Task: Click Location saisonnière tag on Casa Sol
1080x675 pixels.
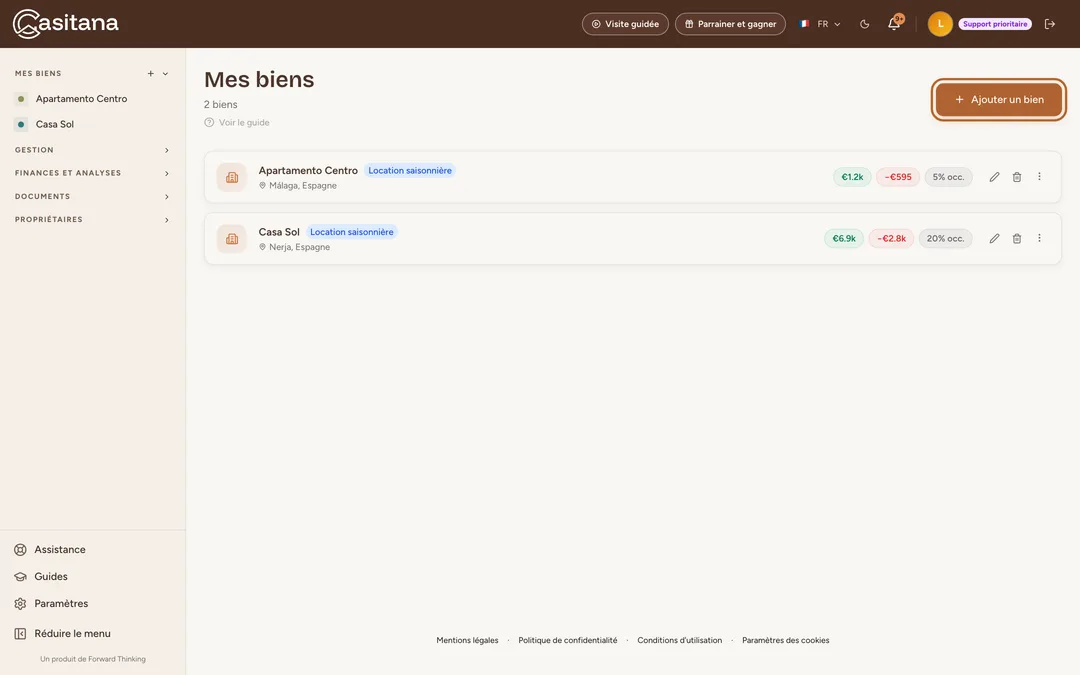Action: pyautogui.click(x=352, y=232)
